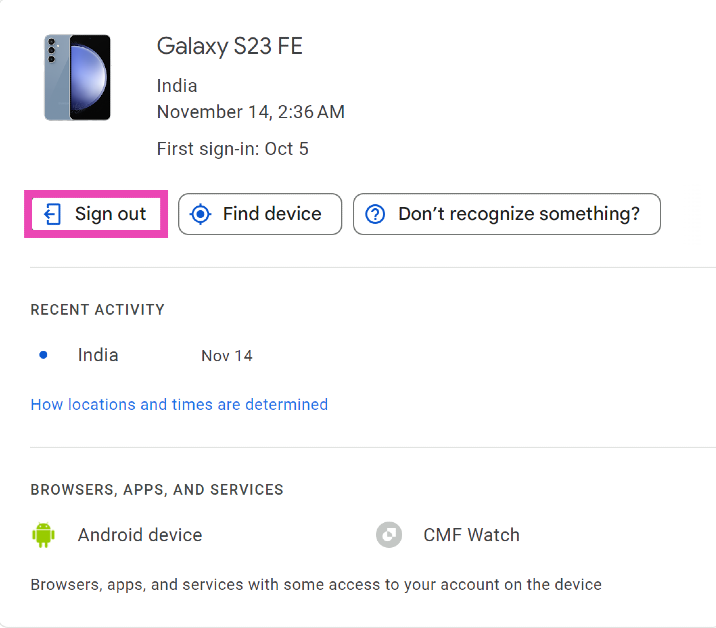Click the green Android robot icon

click(43, 535)
